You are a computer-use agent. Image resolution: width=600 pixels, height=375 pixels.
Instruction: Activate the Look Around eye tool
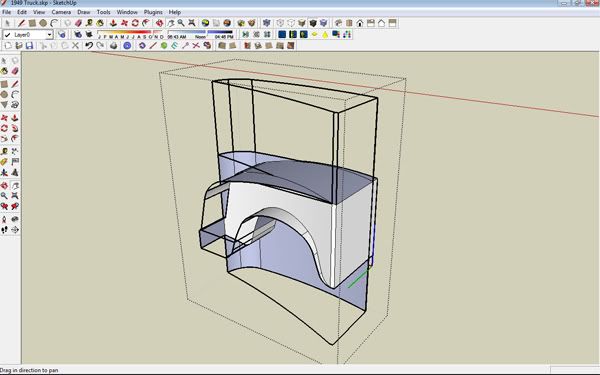tap(15, 219)
